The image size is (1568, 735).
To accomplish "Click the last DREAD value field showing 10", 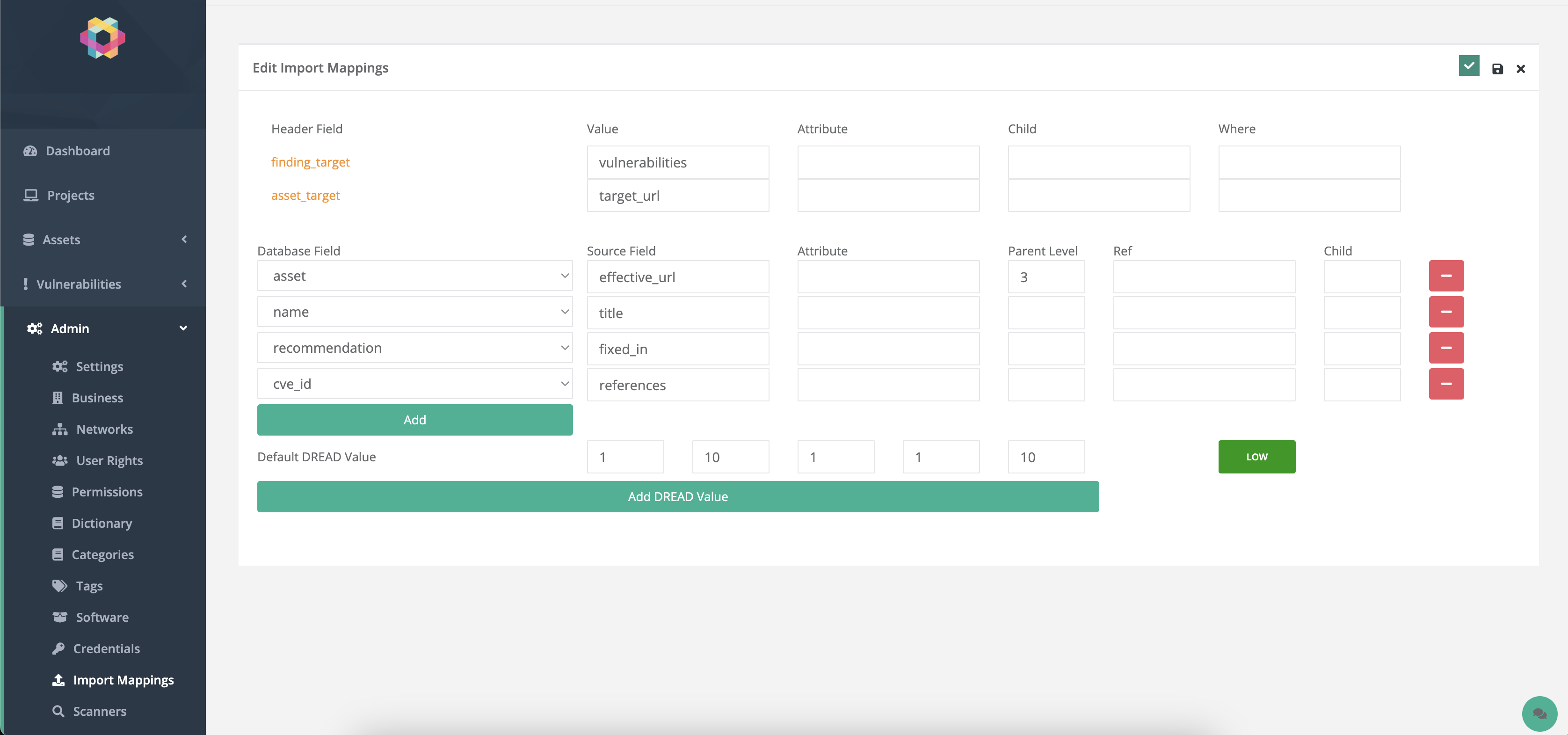I will 1046,457.
